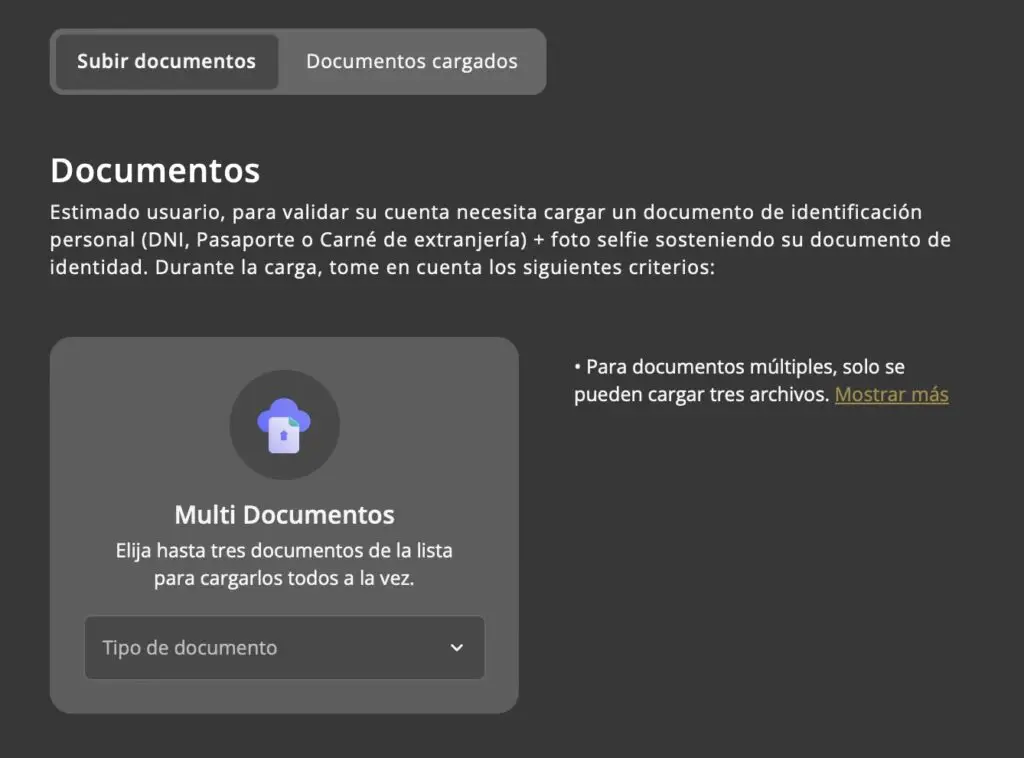Click the Documentos page heading
This screenshot has width=1024, height=758.
click(154, 170)
